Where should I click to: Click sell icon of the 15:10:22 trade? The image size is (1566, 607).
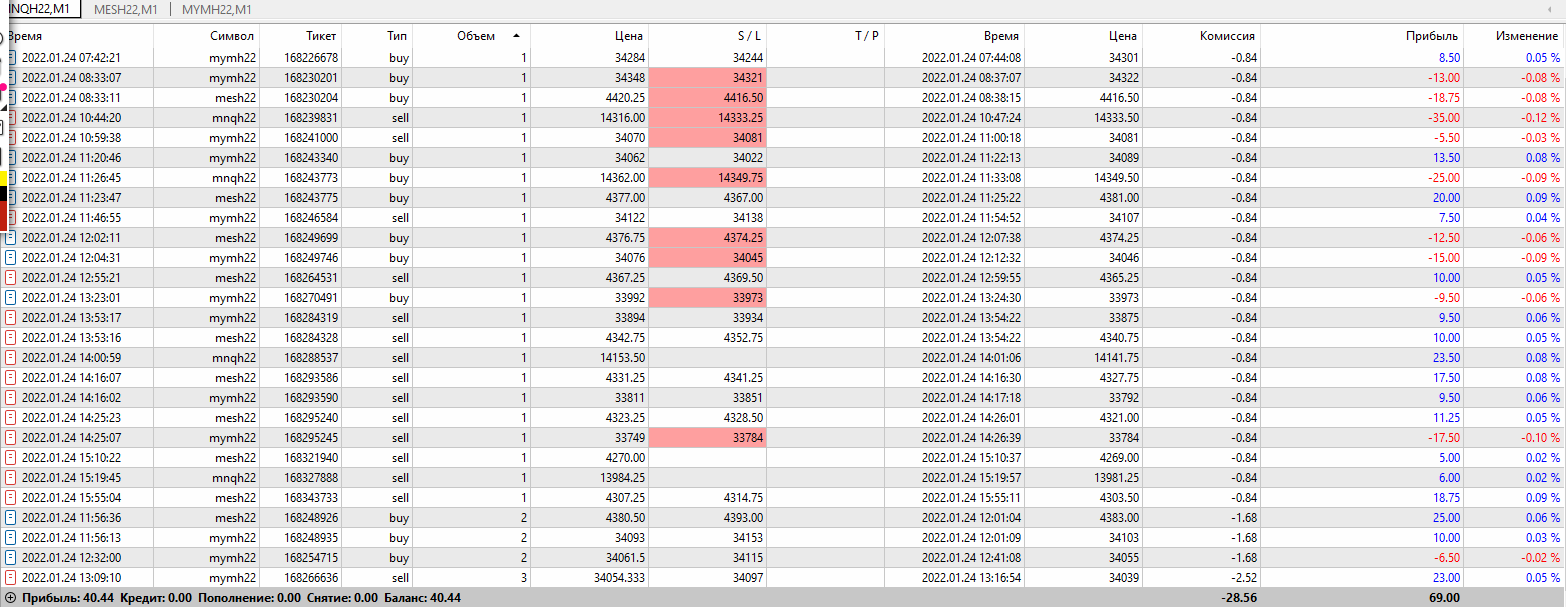pyautogui.click(x=11, y=458)
